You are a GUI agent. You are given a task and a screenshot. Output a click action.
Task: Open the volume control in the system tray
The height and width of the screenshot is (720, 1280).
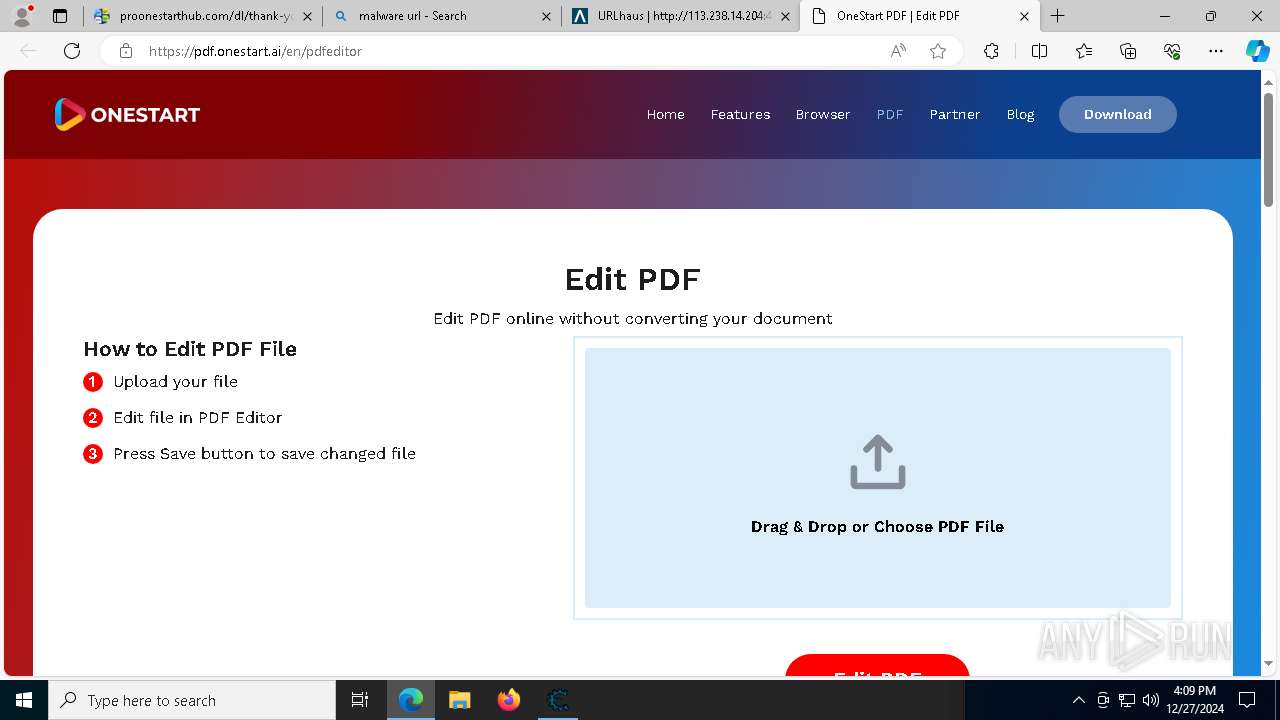click(1150, 700)
